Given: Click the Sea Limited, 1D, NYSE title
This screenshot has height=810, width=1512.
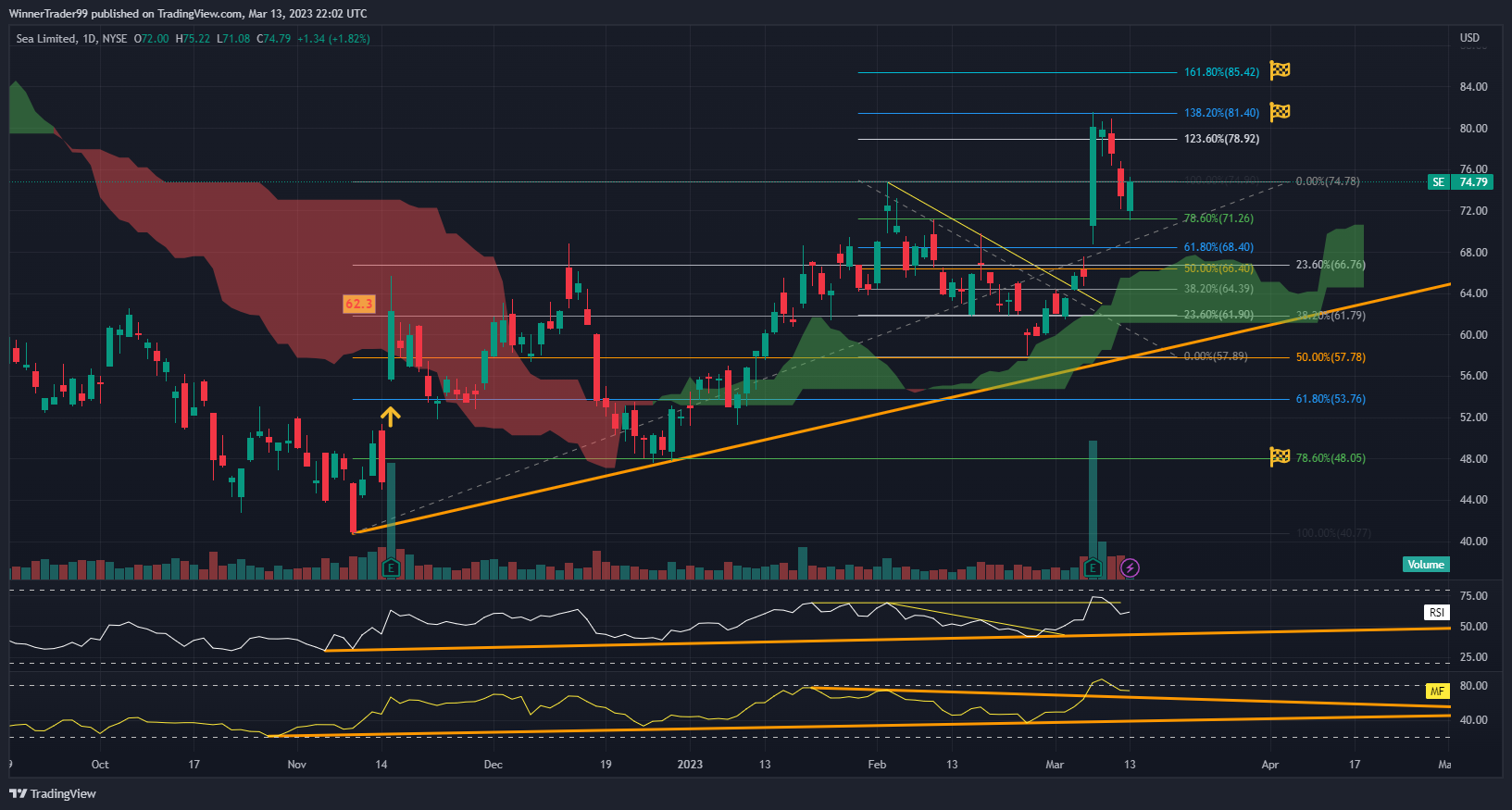Looking at the screenshot, I should point(72,39).
